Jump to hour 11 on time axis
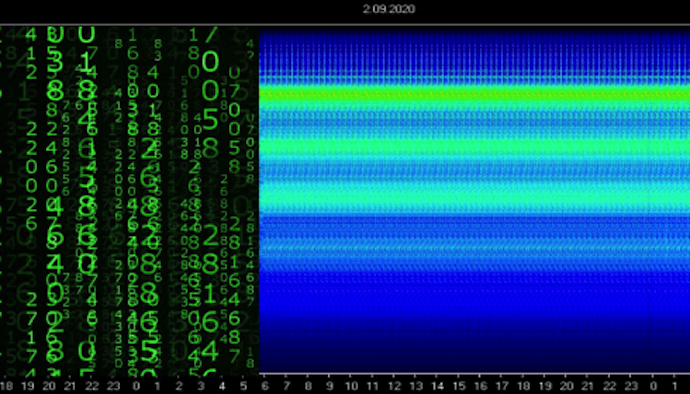 373,386
